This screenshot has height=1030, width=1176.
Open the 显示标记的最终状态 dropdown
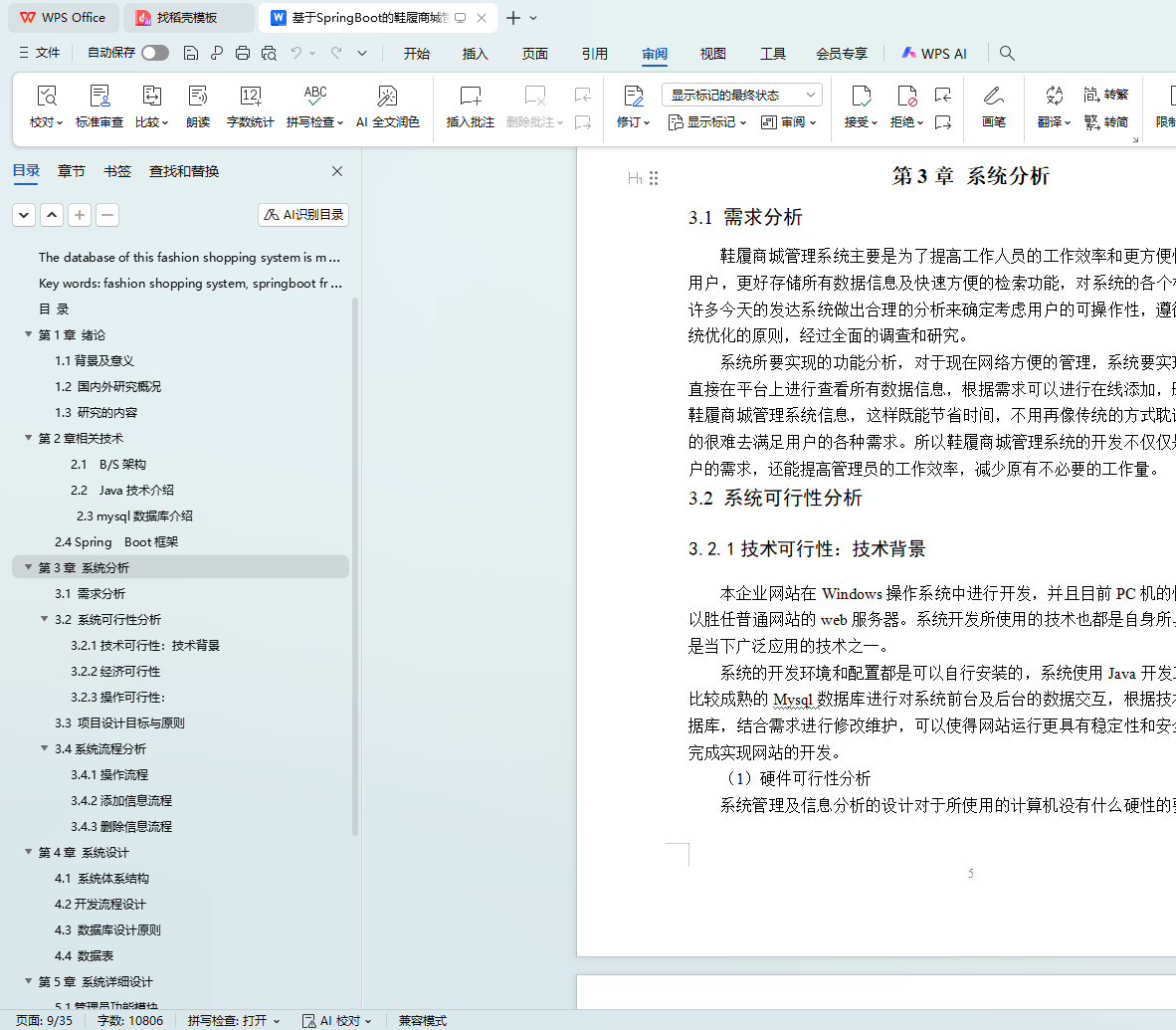click(741, 95)
